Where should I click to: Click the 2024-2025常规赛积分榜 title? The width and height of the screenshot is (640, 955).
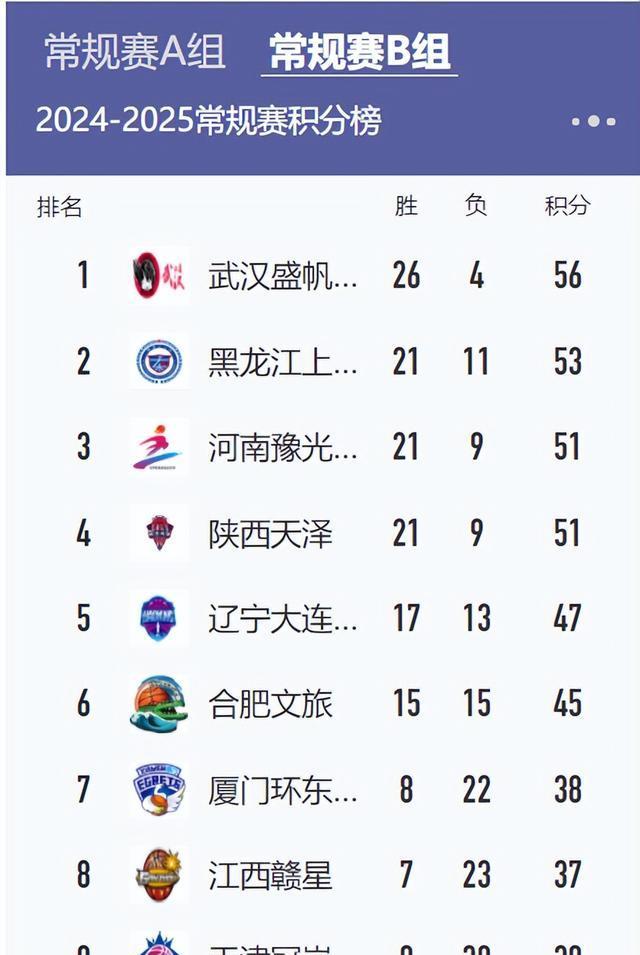tap(209, 120)
